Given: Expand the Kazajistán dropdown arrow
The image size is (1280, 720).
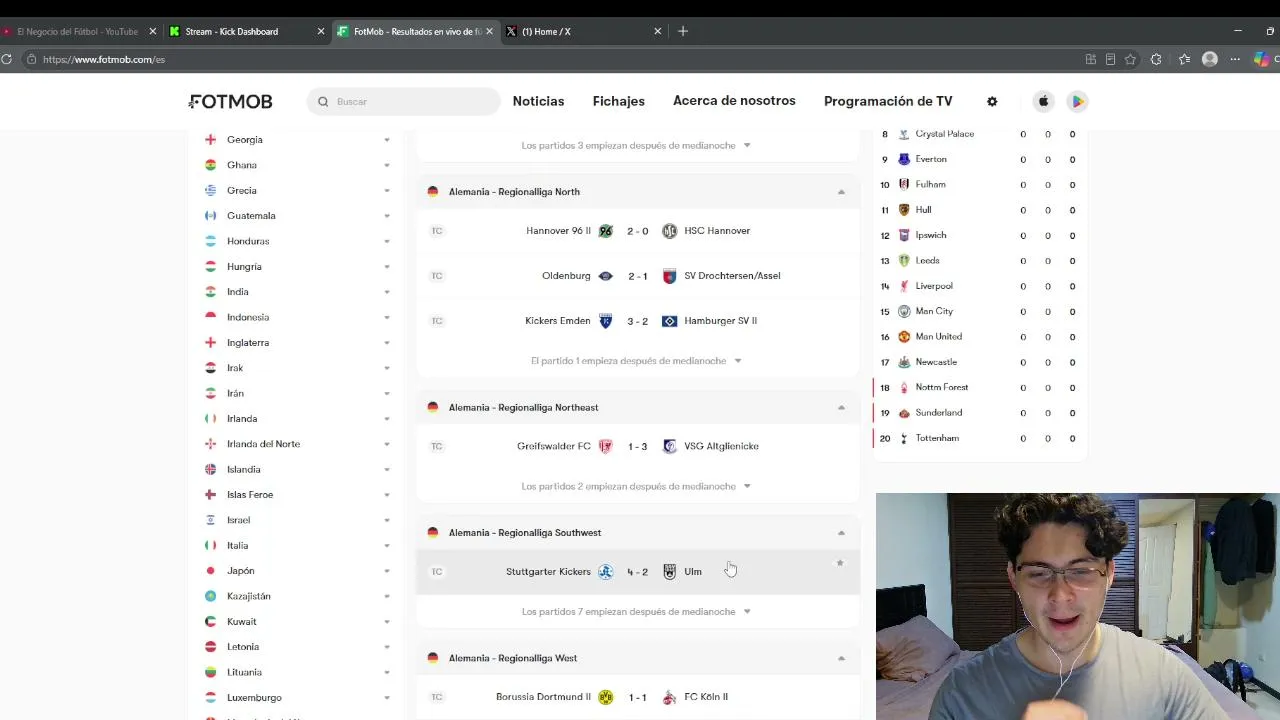Looking at the screenshot, I should point(387,596).
